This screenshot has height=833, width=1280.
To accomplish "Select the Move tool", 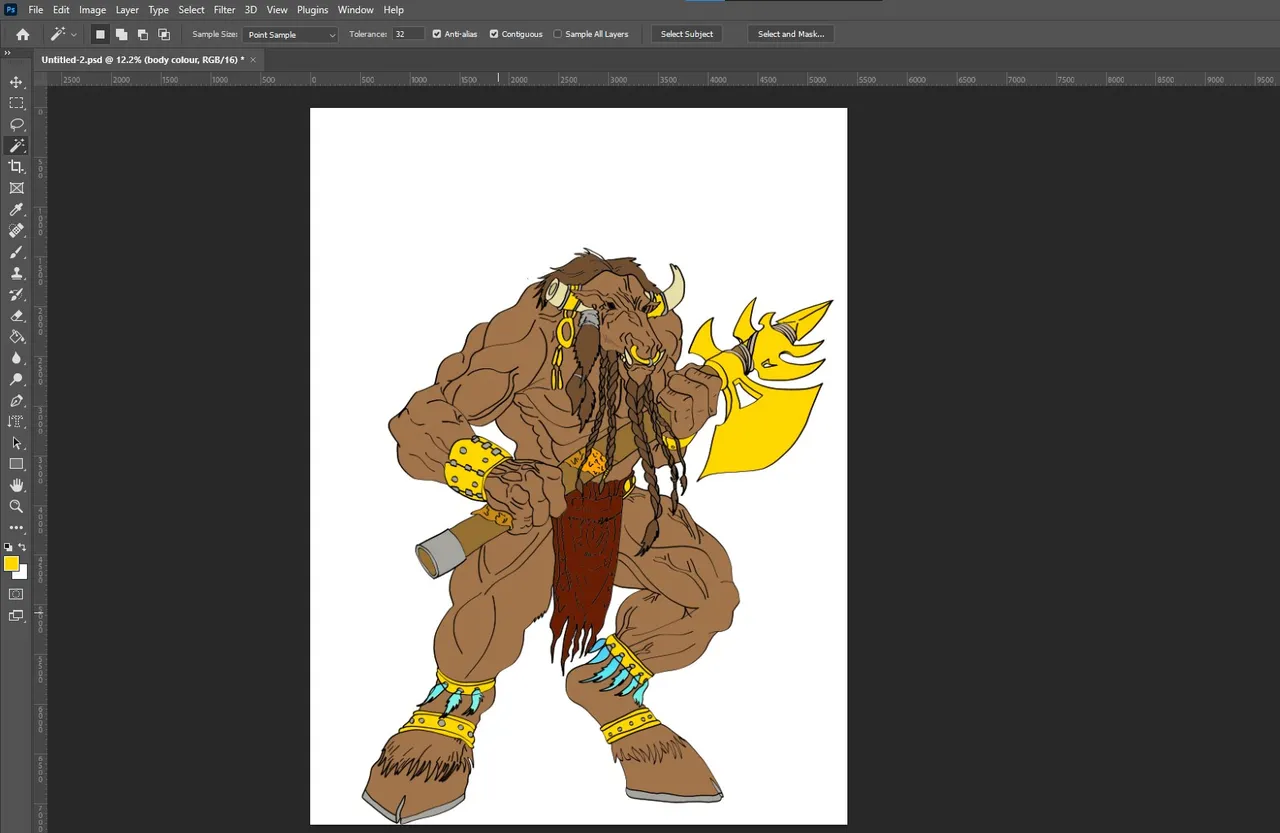I will [16, 82].
